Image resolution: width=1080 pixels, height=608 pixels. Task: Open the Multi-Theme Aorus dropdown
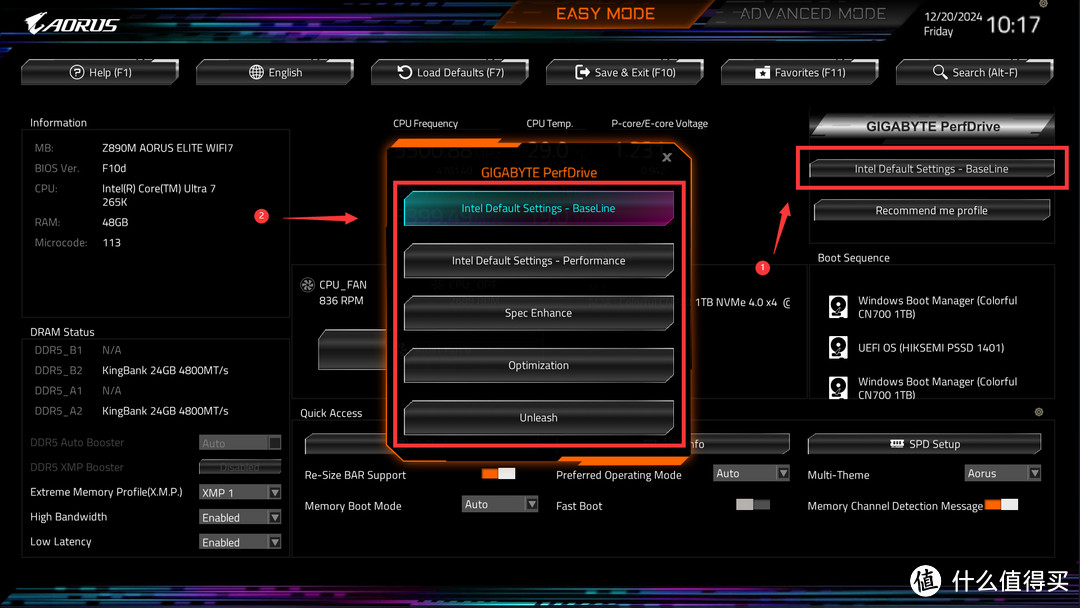point(1003,473)
